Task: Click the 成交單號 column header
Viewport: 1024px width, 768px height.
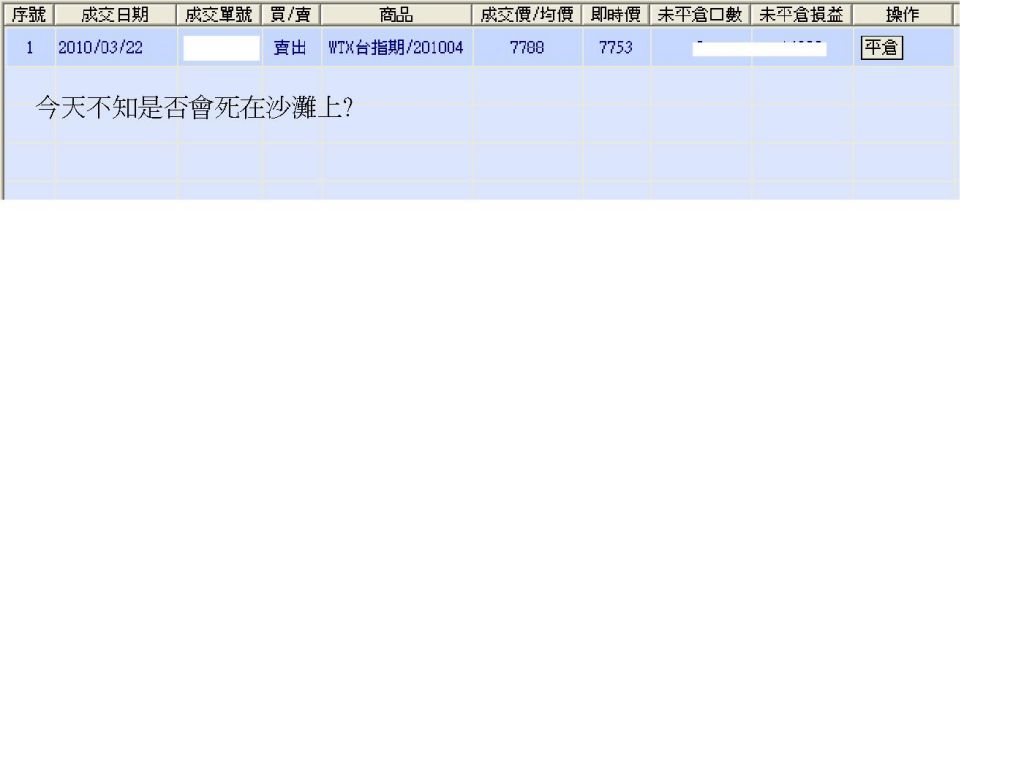Action: pos(219,14)
